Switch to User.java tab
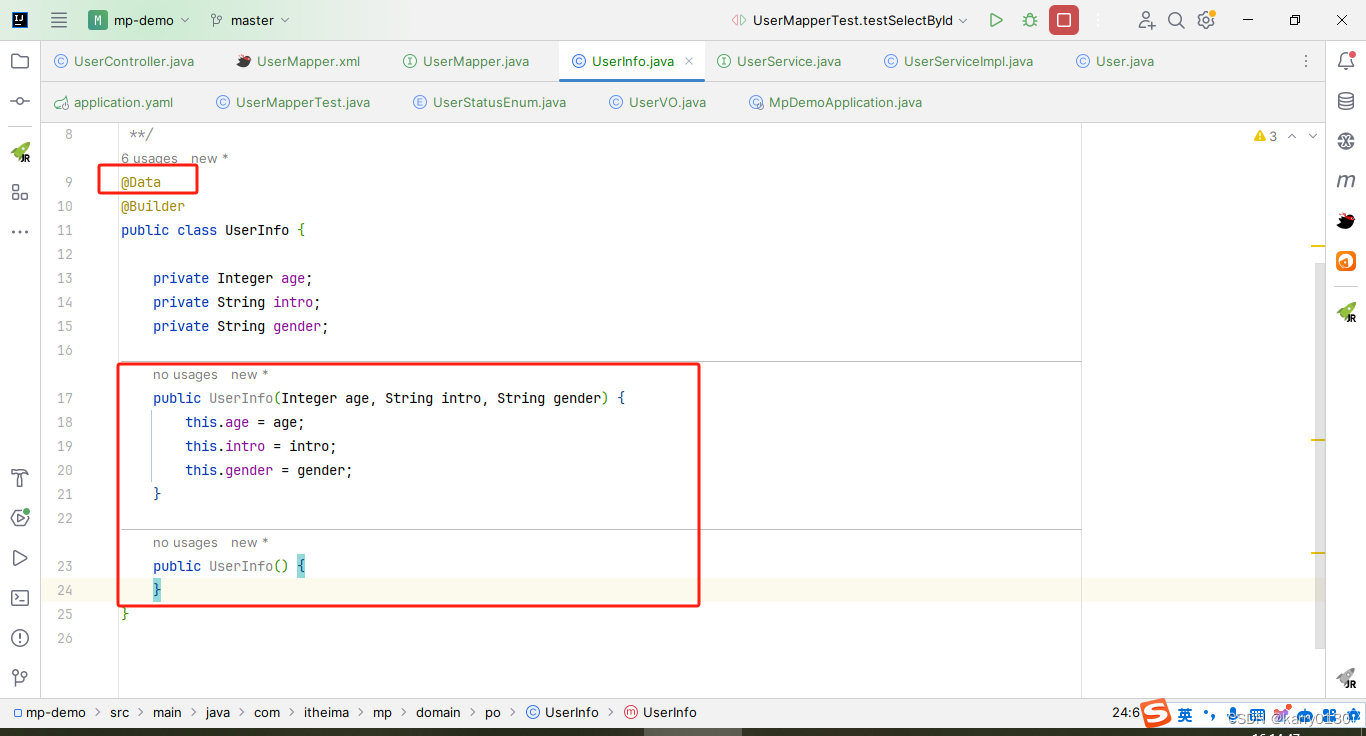This screenshot has width=1366, height=736. pyautogui.click(x=1115, y=61)
